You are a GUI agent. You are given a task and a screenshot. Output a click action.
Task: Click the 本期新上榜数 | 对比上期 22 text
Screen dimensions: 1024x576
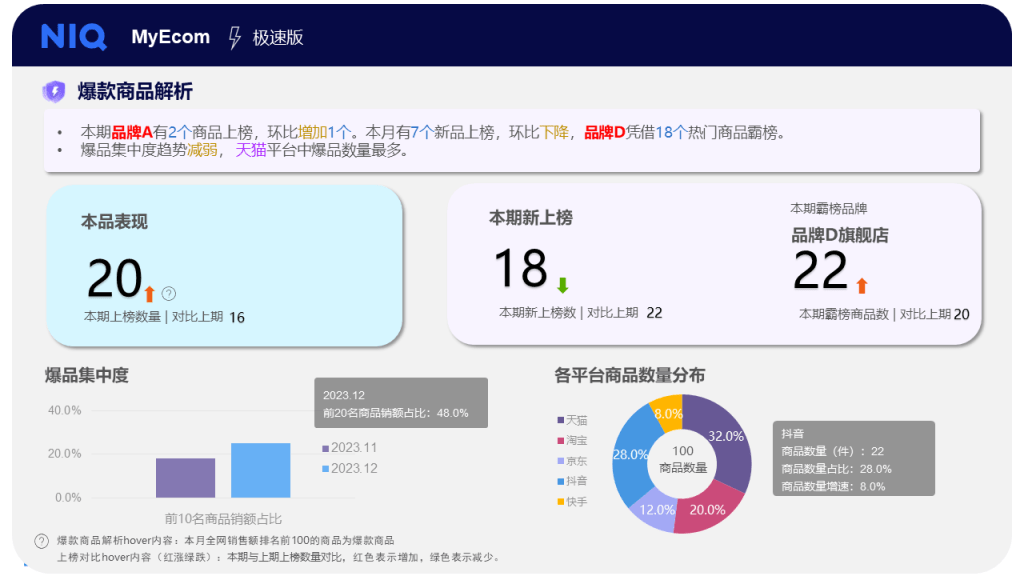pos(581,313)
